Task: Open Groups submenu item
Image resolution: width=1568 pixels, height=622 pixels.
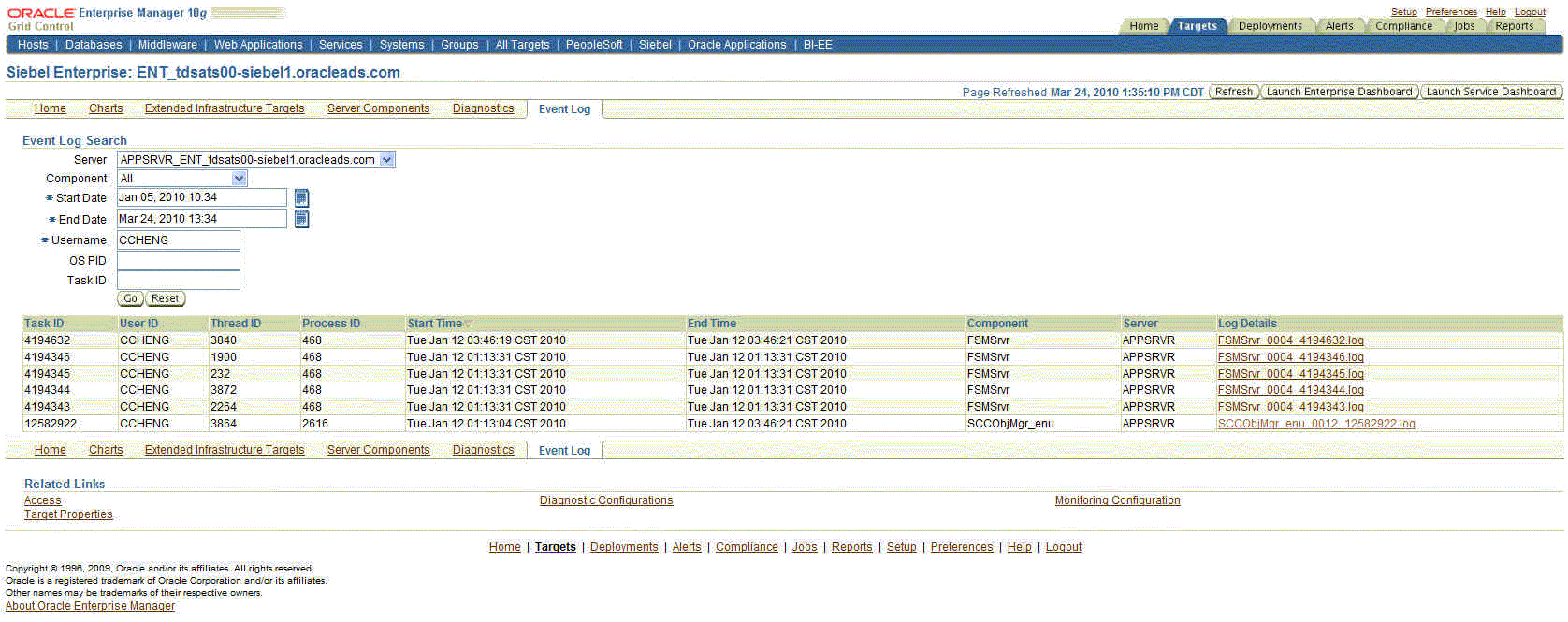Action: click(x=459, y=45)
